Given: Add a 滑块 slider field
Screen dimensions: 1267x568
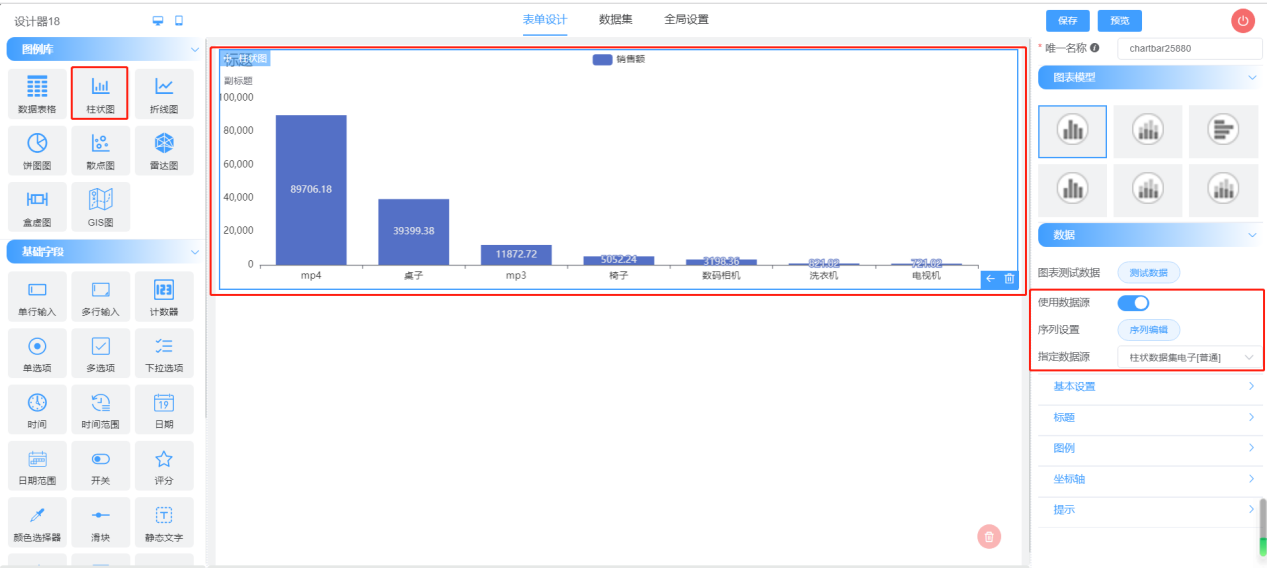Looking at the screenshot, I should coord(100,523).
